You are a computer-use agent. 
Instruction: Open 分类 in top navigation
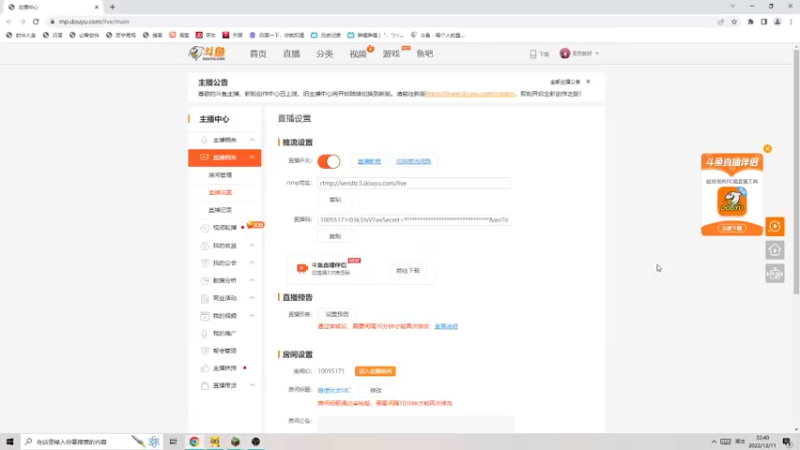[324, 54]
